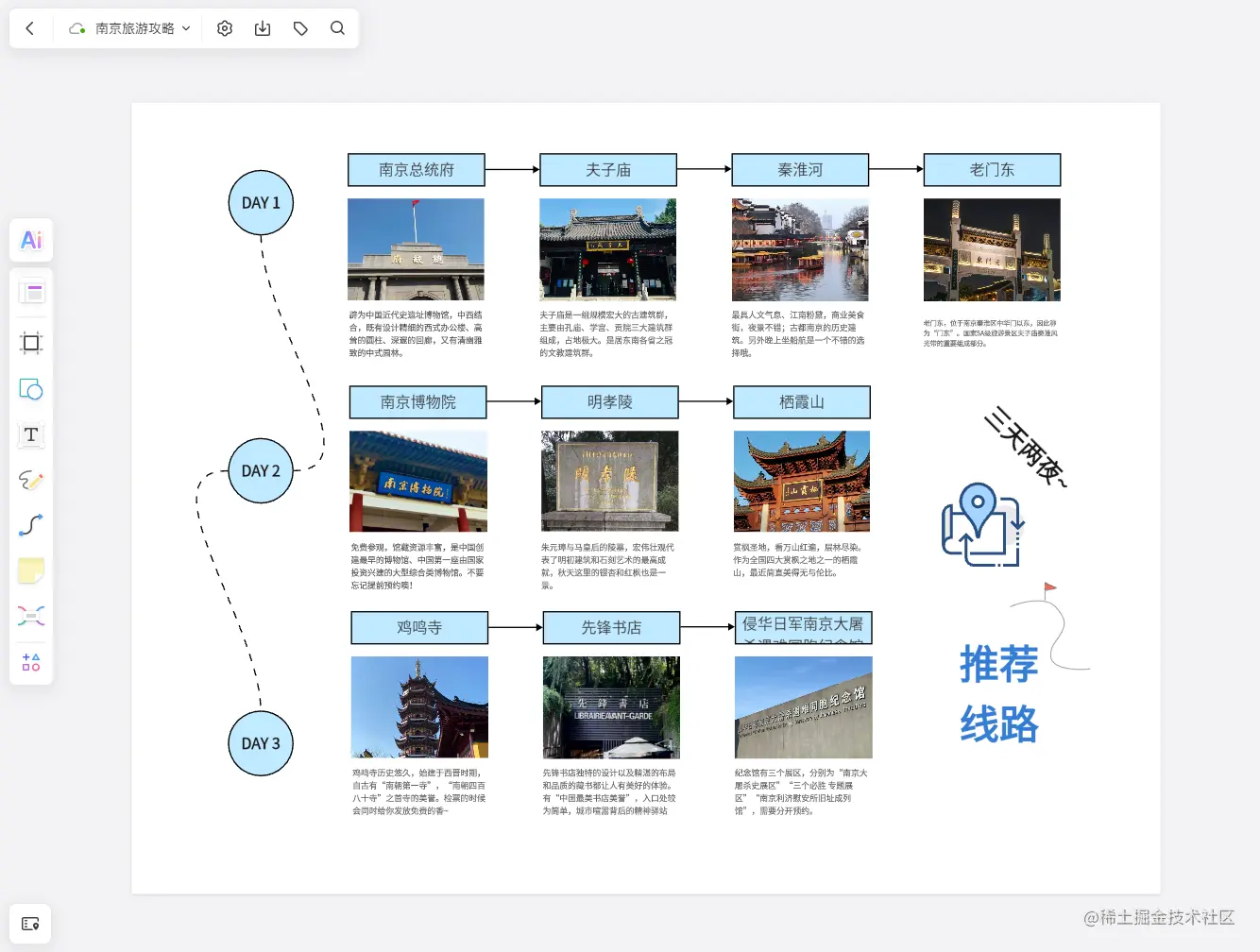Select the 栖霞山 description paragraph
Screen dimensions: 1260x952
coord(799,560)
